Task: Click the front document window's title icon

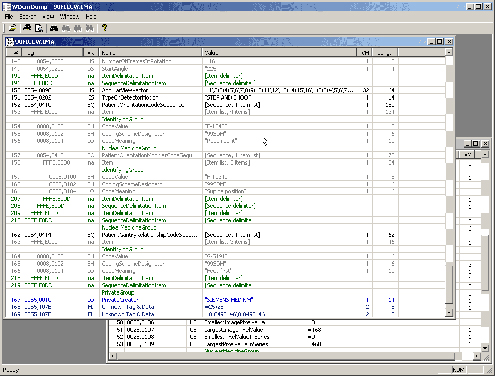Action: point(10,42)
